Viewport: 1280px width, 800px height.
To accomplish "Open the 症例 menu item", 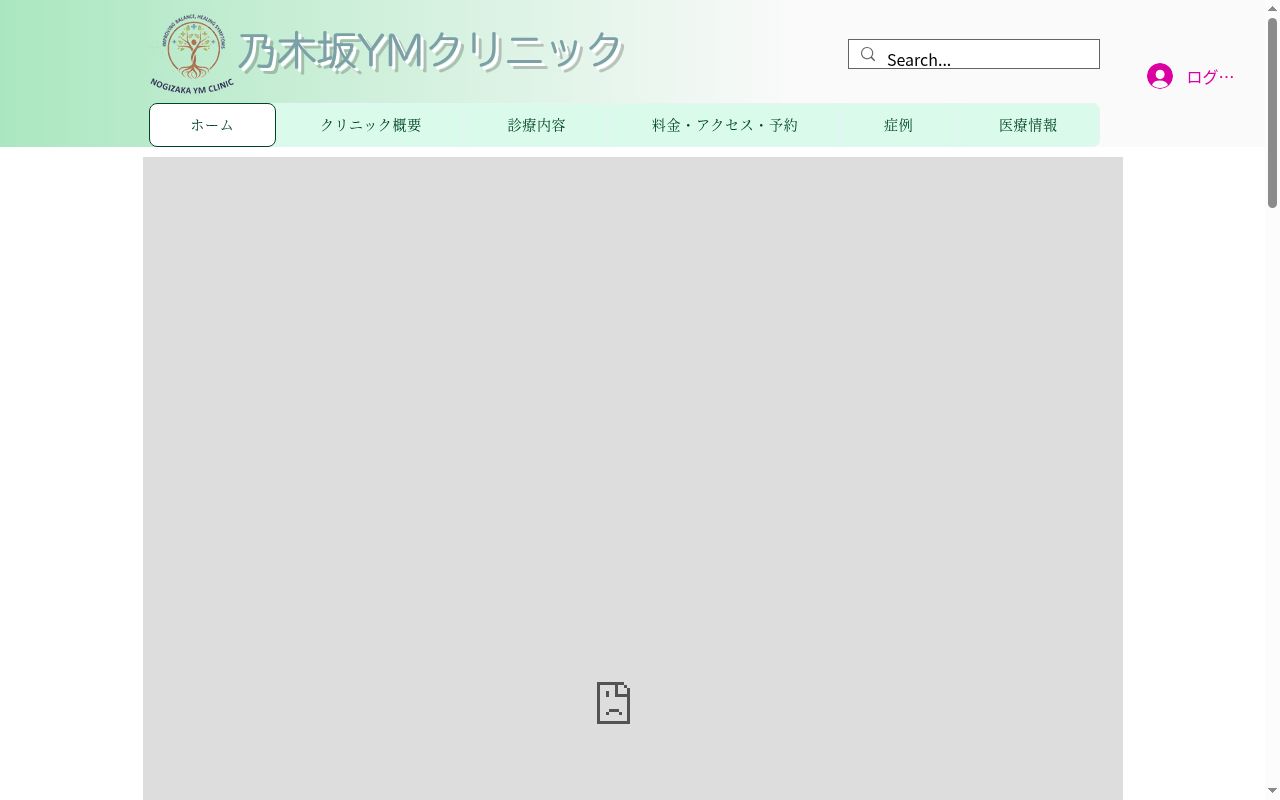I will tap(898, 125).
